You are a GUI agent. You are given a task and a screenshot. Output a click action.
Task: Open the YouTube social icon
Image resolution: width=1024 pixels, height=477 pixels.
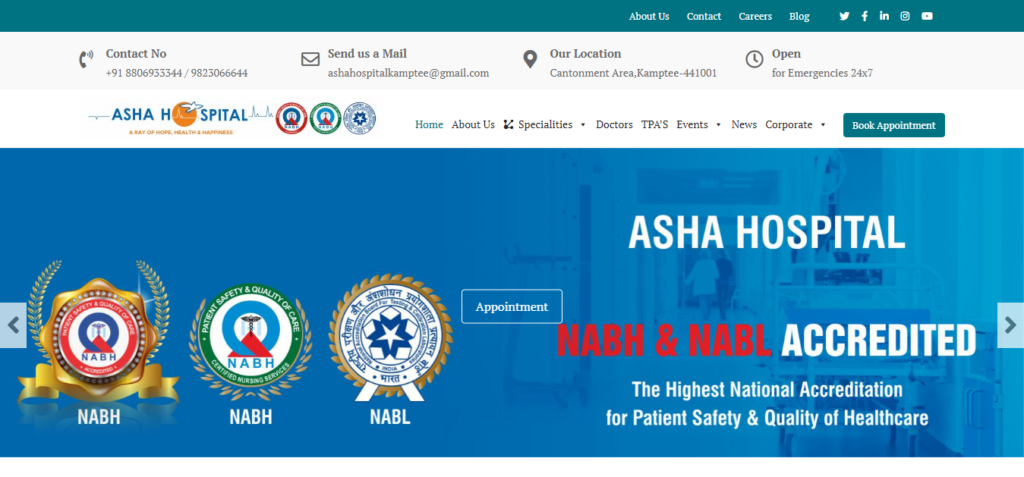[x=927, y=16]
